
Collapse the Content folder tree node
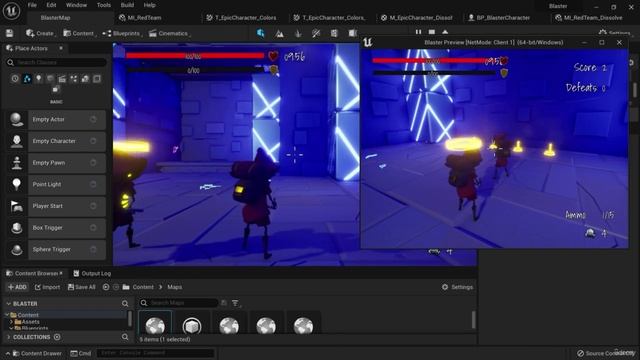[7, 315]
